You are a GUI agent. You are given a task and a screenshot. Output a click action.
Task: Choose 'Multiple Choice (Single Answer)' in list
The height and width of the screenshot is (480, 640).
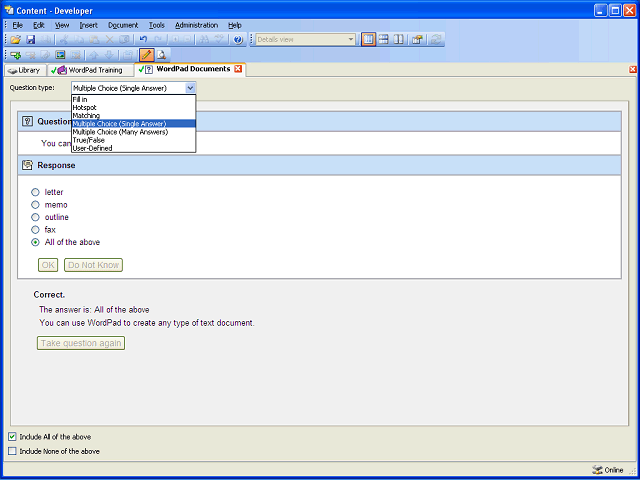click(133, 124)
